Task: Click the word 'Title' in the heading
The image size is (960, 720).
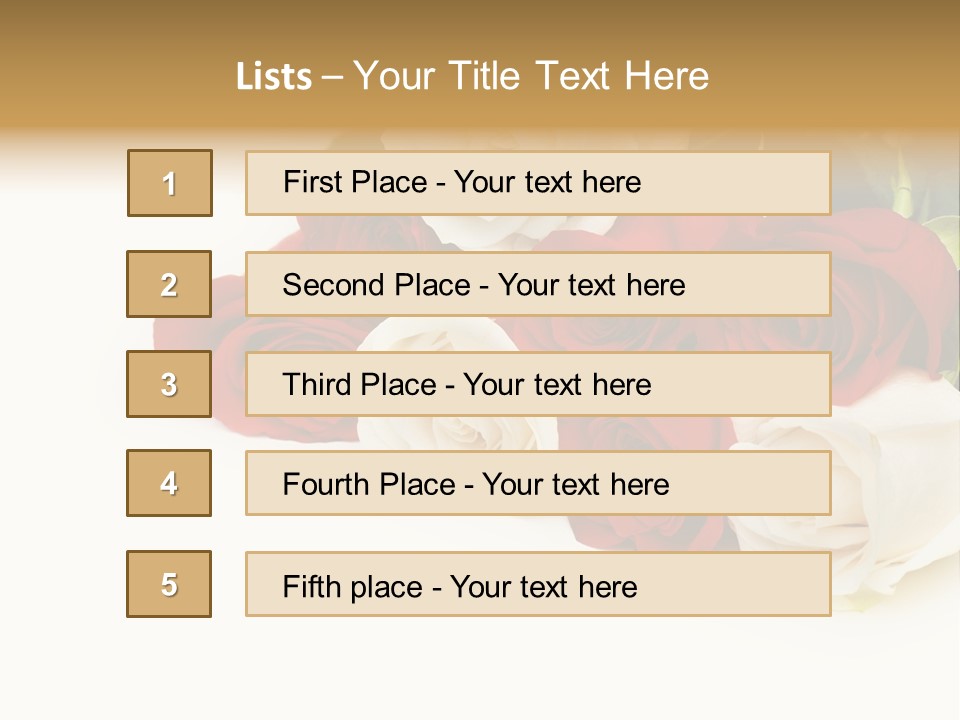Action: pyautogui.click(x=484, y=77)
